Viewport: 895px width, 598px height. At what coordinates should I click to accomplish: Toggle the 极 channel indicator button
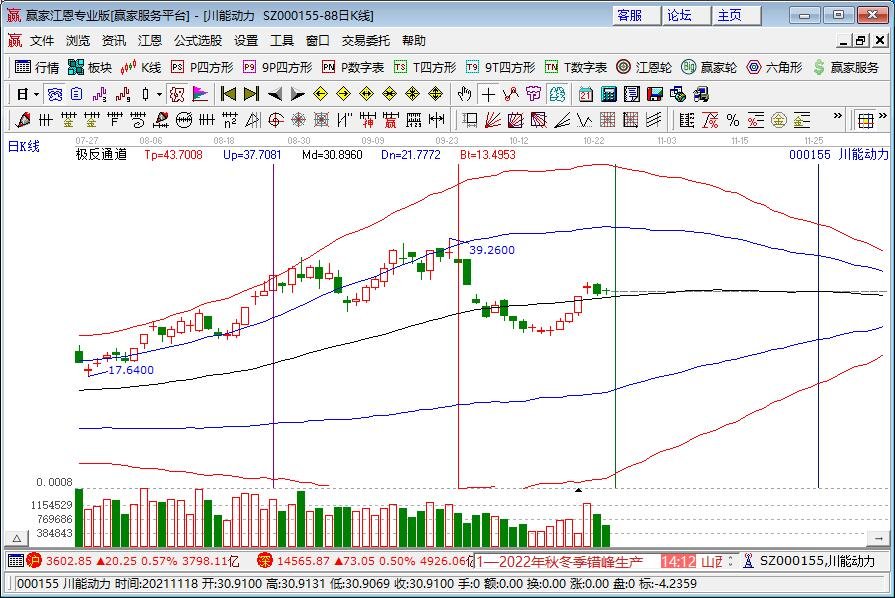pos(177,94)
